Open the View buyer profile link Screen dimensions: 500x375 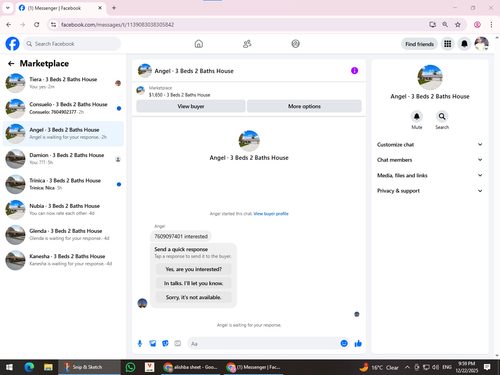(x=271, y=214)
